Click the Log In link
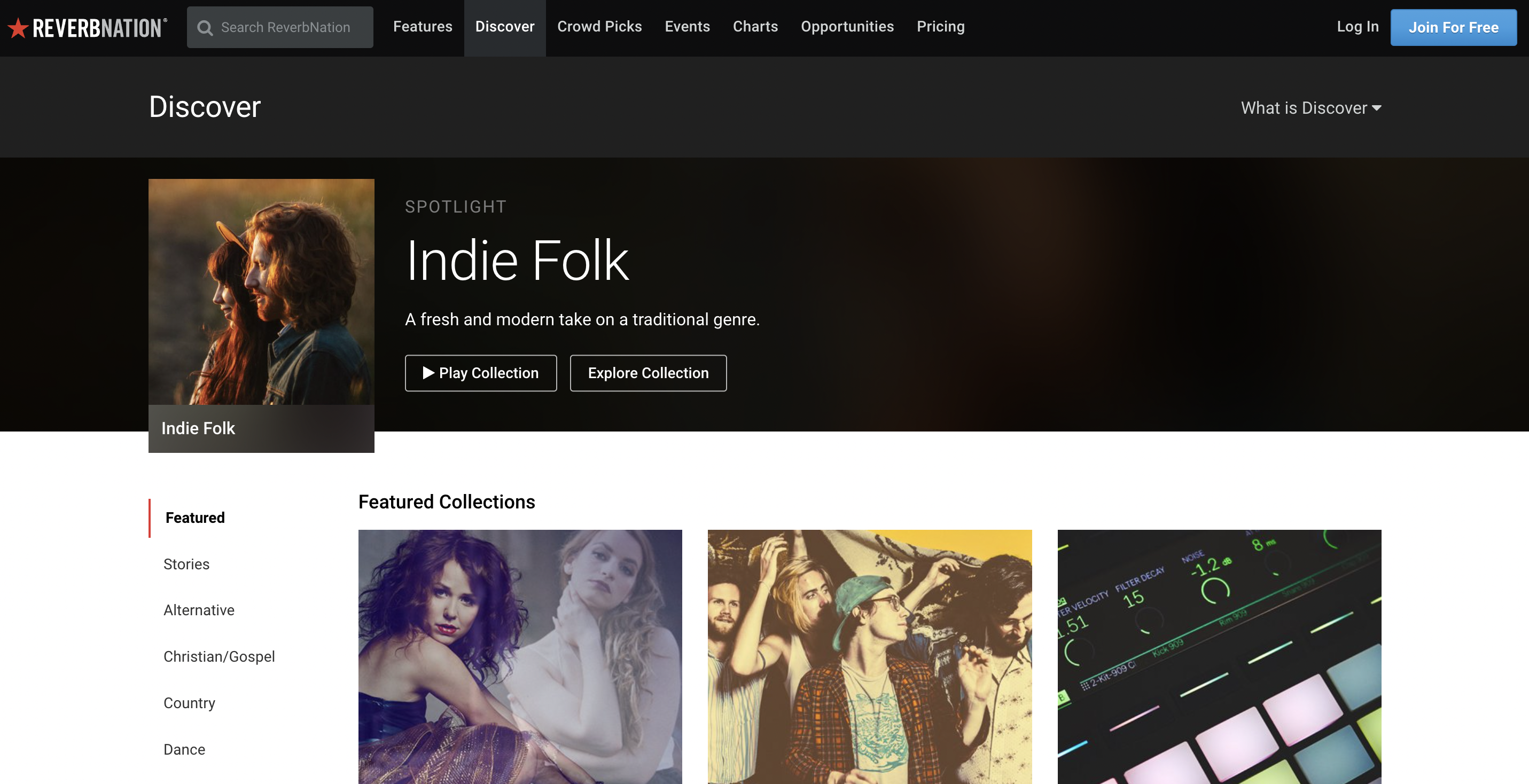Image resolution: width=1529 pixels, height=784 pixels. 1358,27
